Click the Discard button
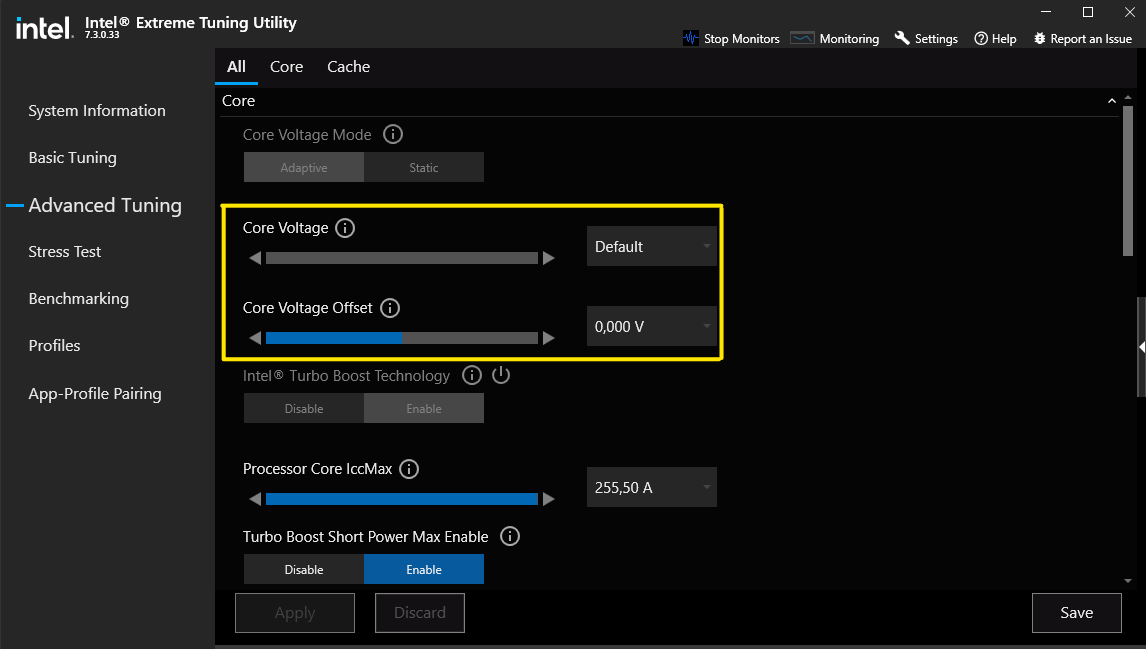Viewport: 1146px width, 649px height. (x=420, y=612)
